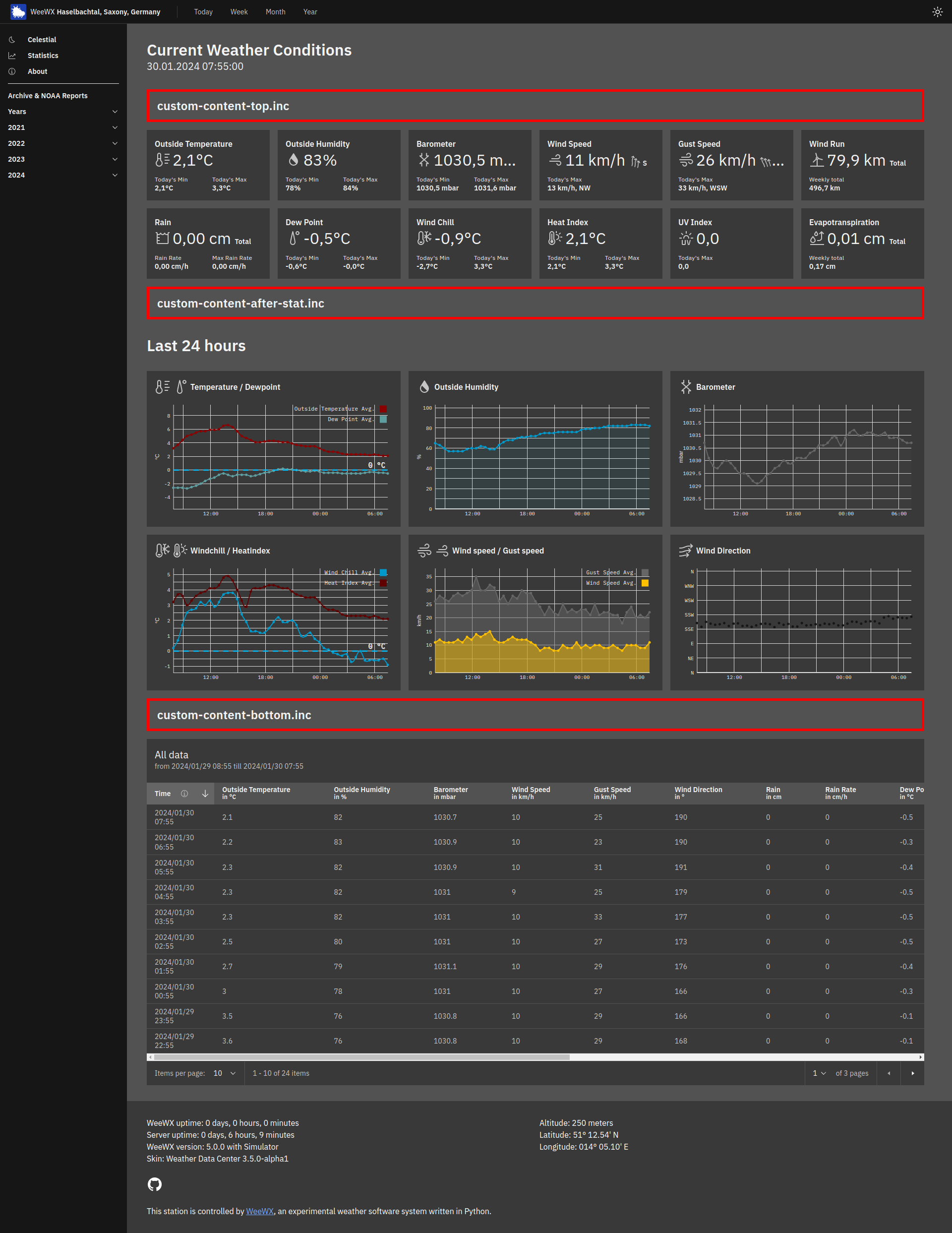Toggle light mode with the sun icon

937,11
